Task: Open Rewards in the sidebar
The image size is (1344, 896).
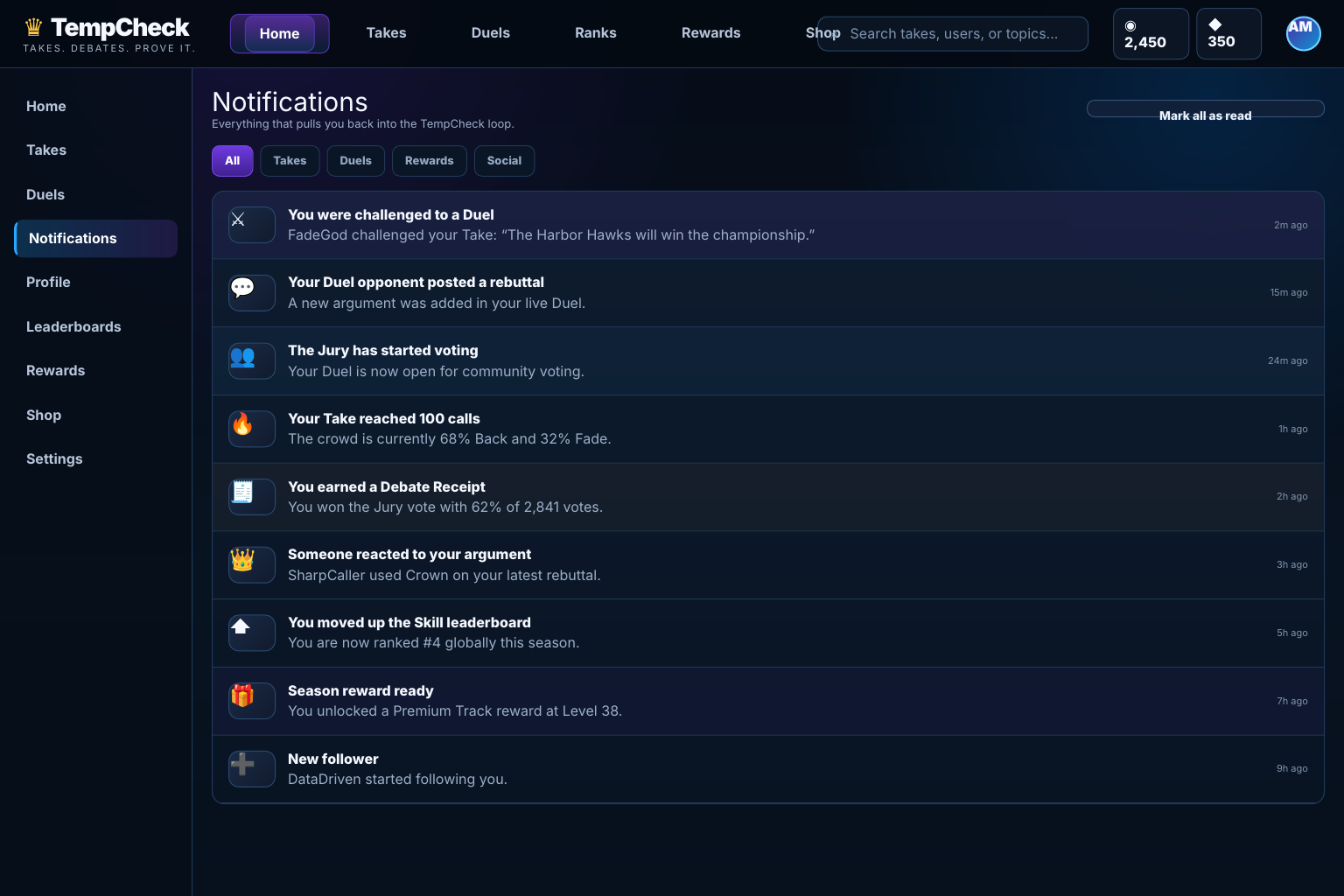Action: pos(95,371)
